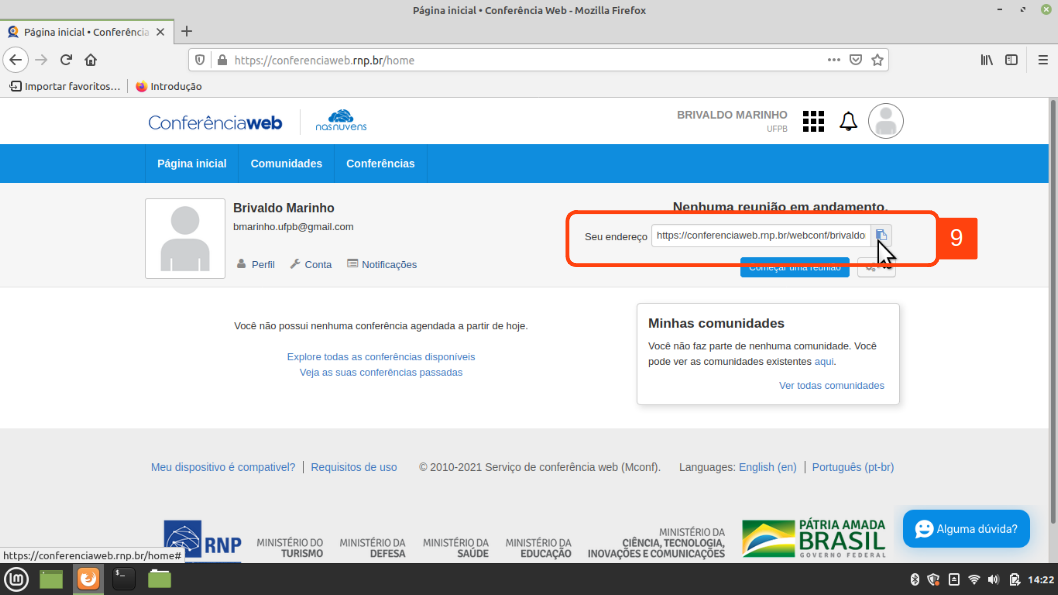Toggle the bookmark star in the address bar
1058x595 pixels.
click(x=877, y=60)
